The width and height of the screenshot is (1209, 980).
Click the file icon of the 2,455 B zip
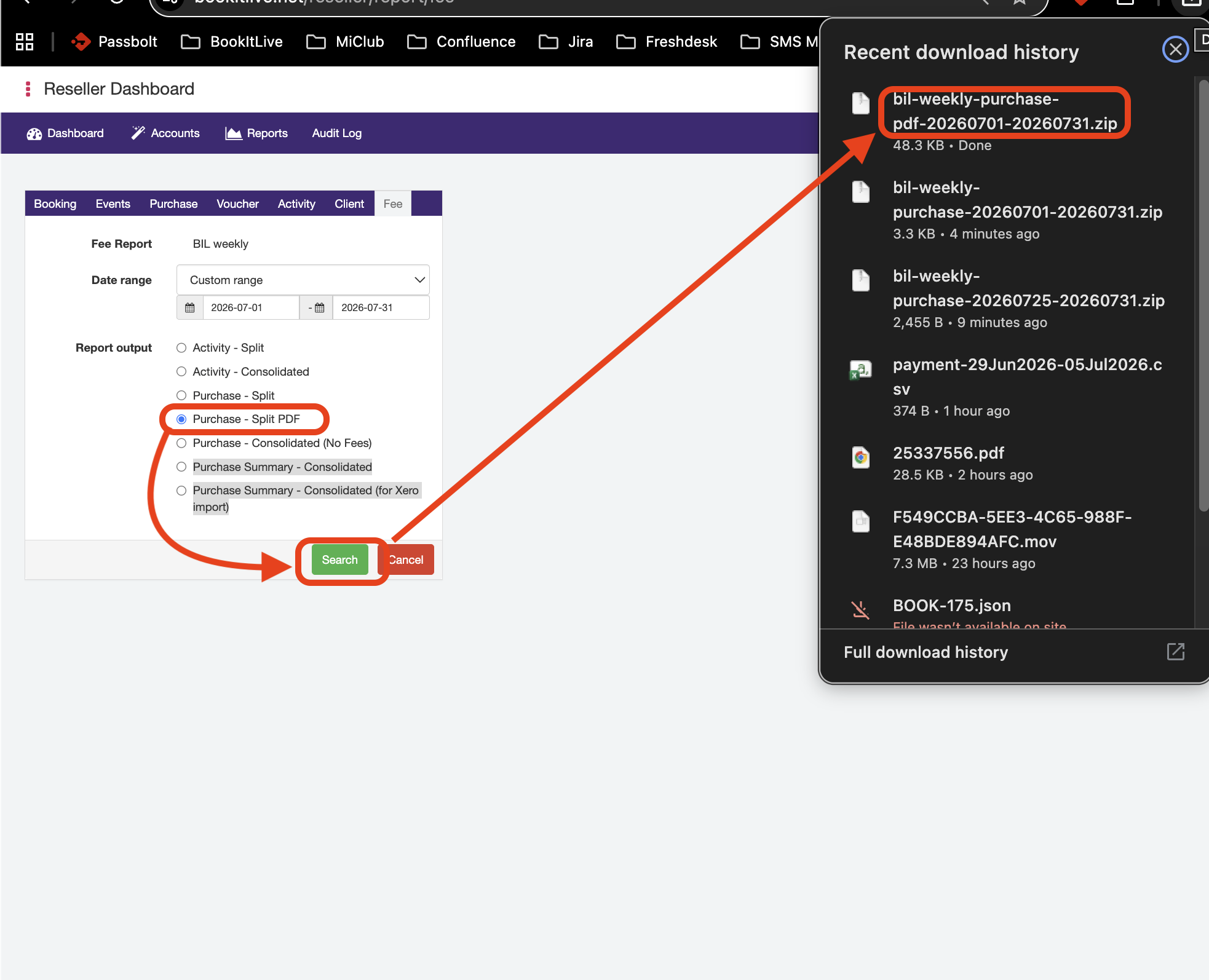click(x=861, y=280)
